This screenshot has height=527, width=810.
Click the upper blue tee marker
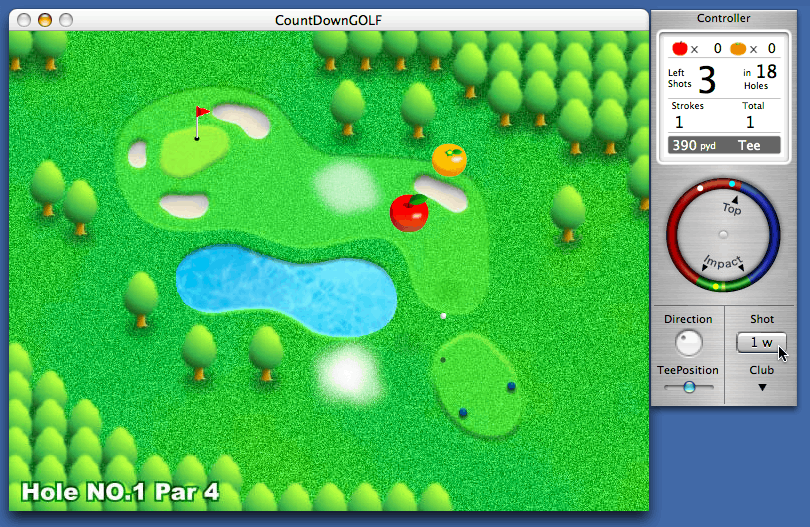pos(511,386)
